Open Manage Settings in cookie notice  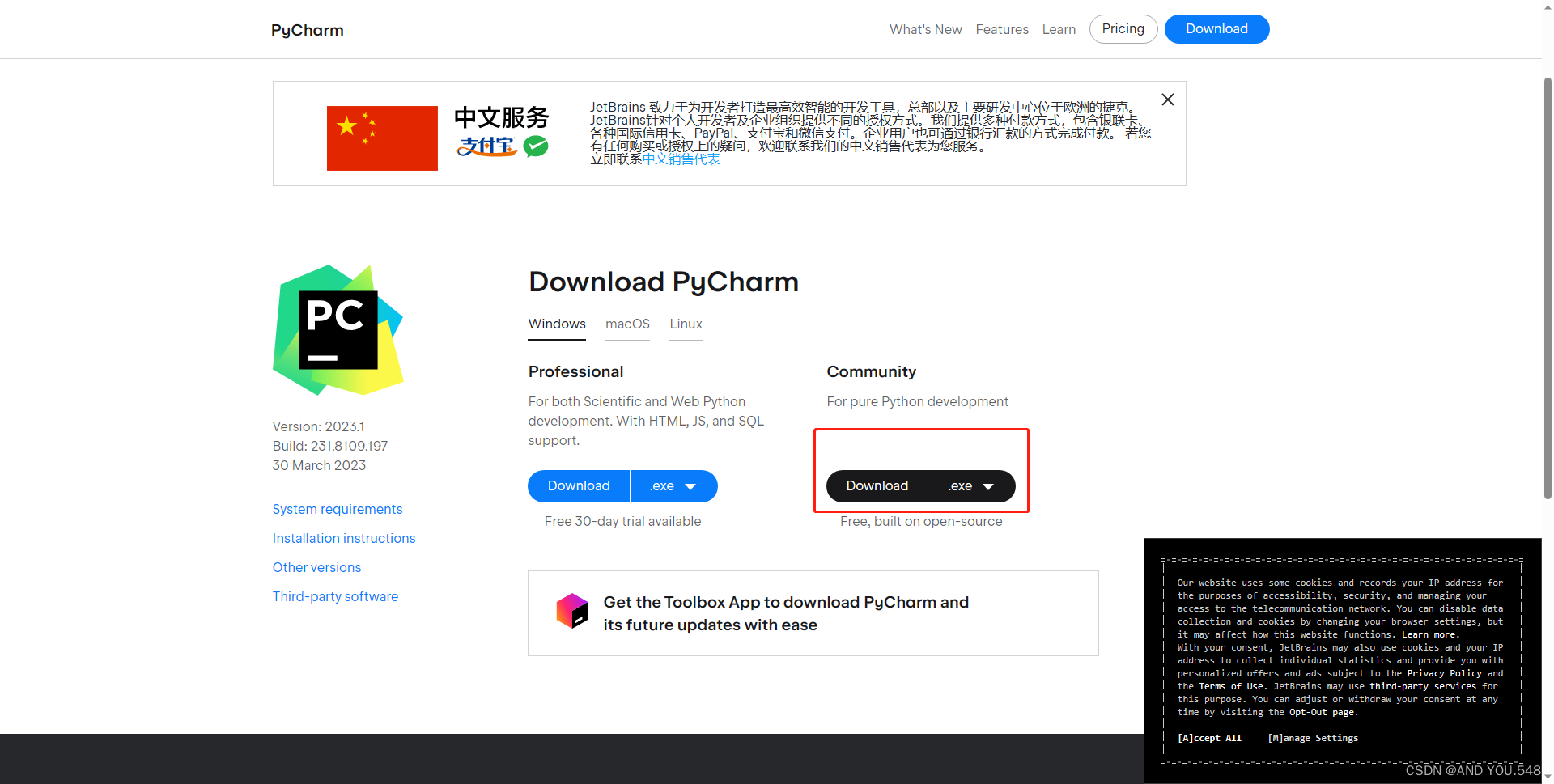tap(1313, 738)
